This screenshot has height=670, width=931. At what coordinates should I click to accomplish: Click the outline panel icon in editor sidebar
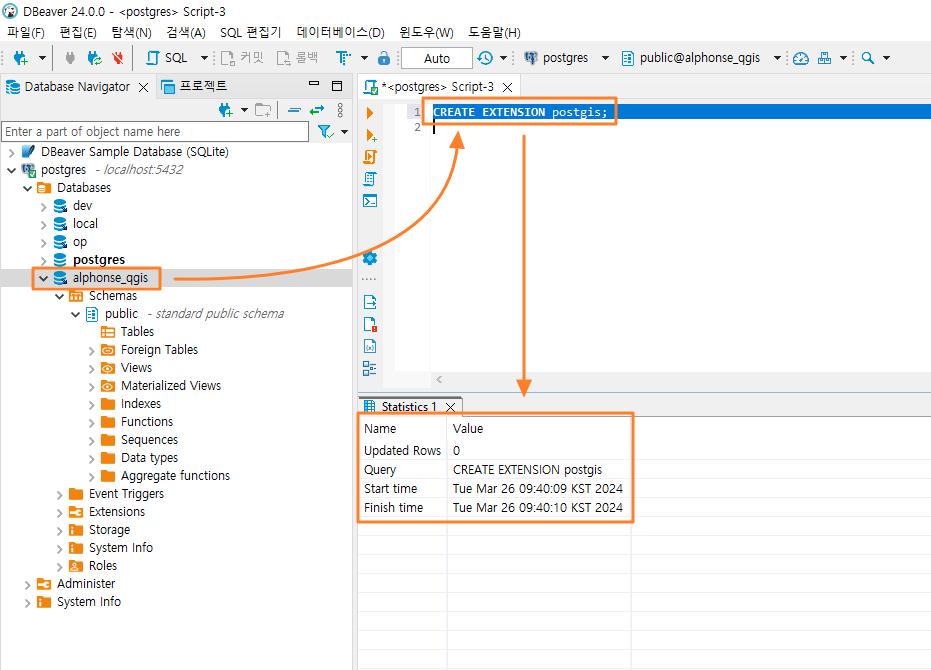pyautogui.click(x=369, y=368)
